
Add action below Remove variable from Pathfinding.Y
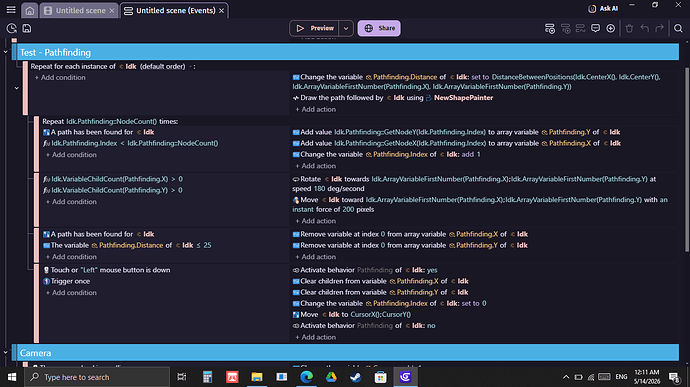[x=315, y=257]
